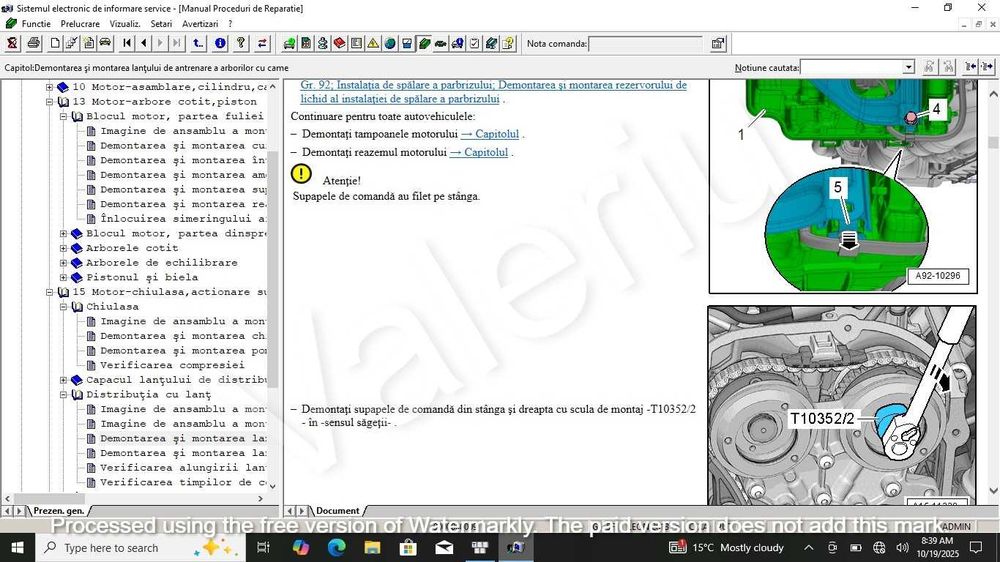Image resolution: width=1000 pixels, height=562 pixels.
Task: Click the jump-to-next match arrow icon
Action: coord(987,66)
